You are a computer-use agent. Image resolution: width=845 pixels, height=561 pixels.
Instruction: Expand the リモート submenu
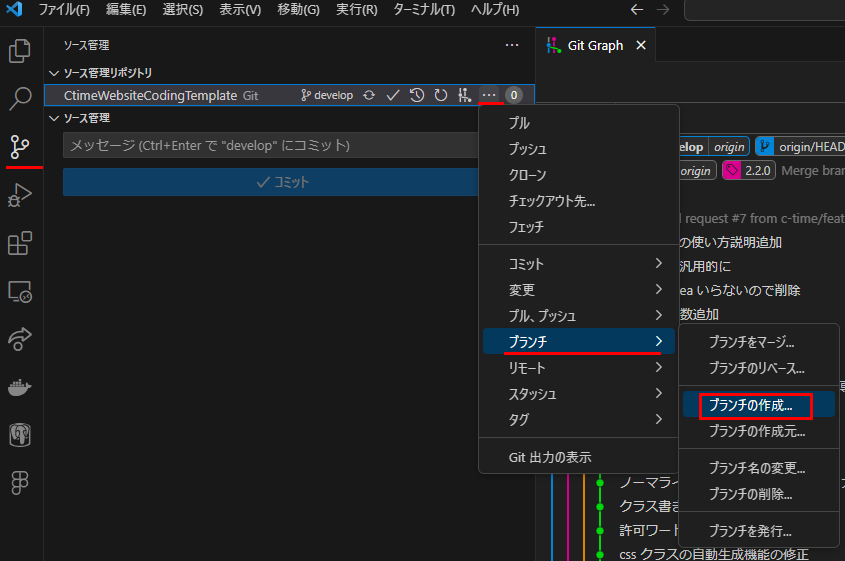click(578, 368)
